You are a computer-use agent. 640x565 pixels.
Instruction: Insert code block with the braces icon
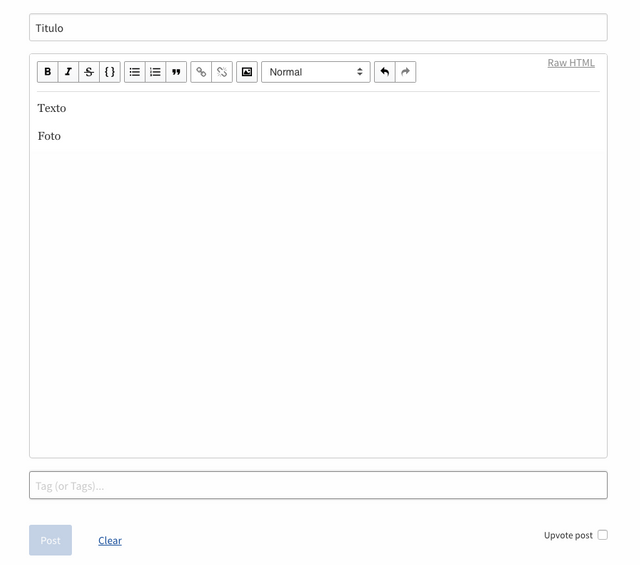110,72
